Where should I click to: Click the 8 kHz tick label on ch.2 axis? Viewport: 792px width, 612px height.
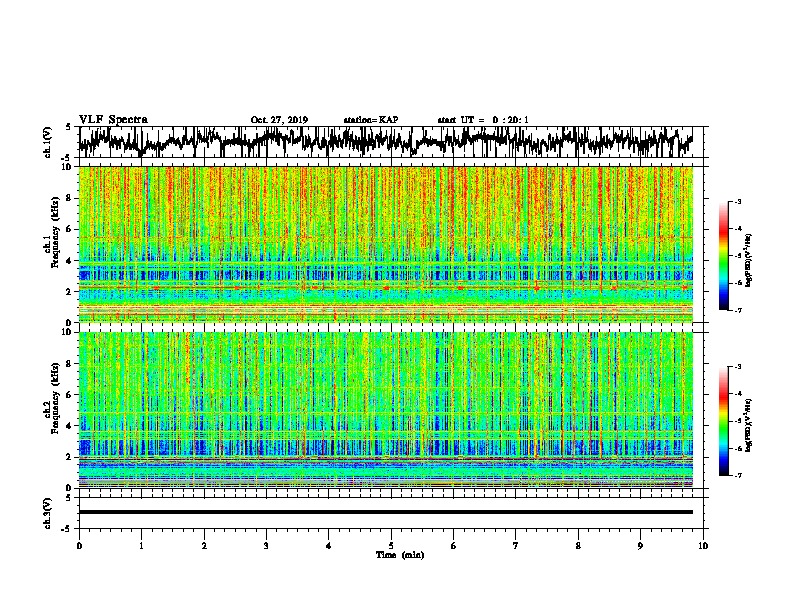69,364
